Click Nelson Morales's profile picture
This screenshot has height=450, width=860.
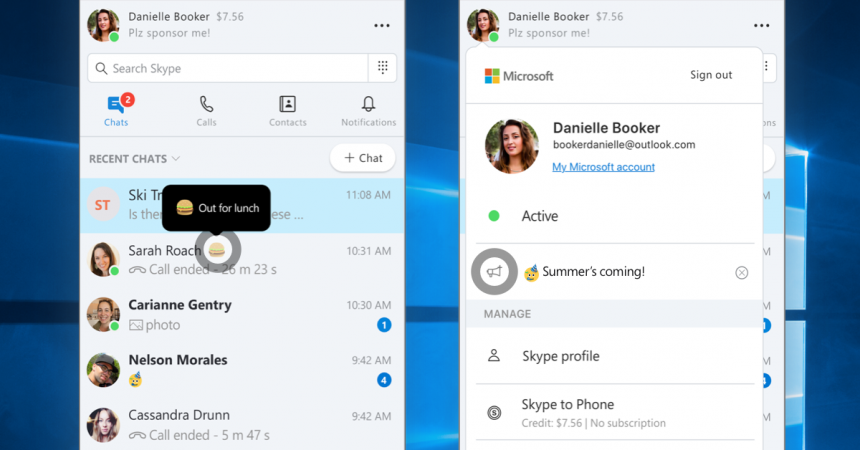[x=103, y=370]
